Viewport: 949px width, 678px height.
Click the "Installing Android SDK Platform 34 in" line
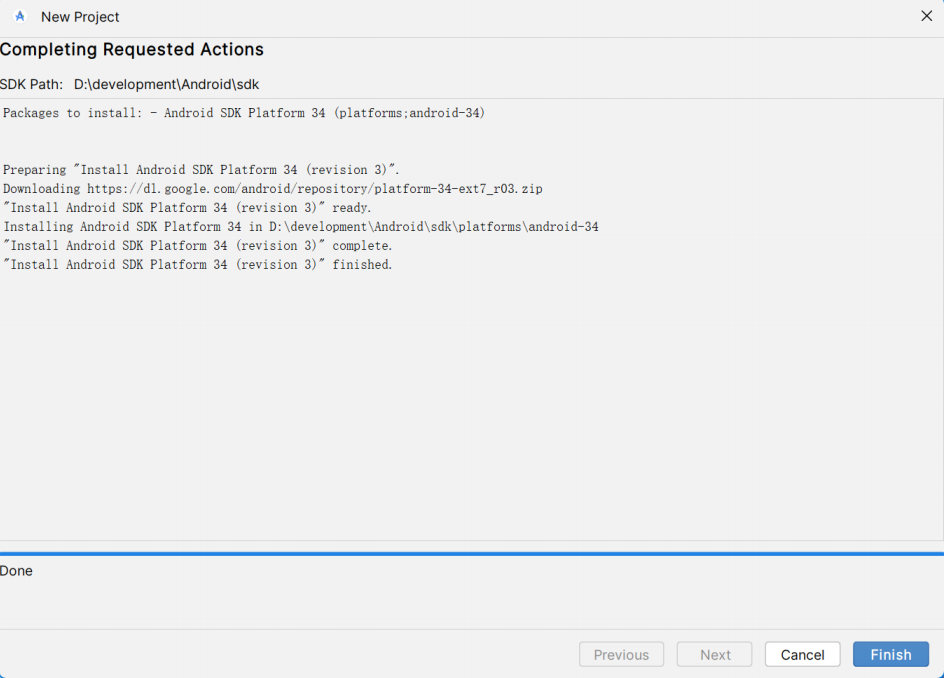click(301, 226)
